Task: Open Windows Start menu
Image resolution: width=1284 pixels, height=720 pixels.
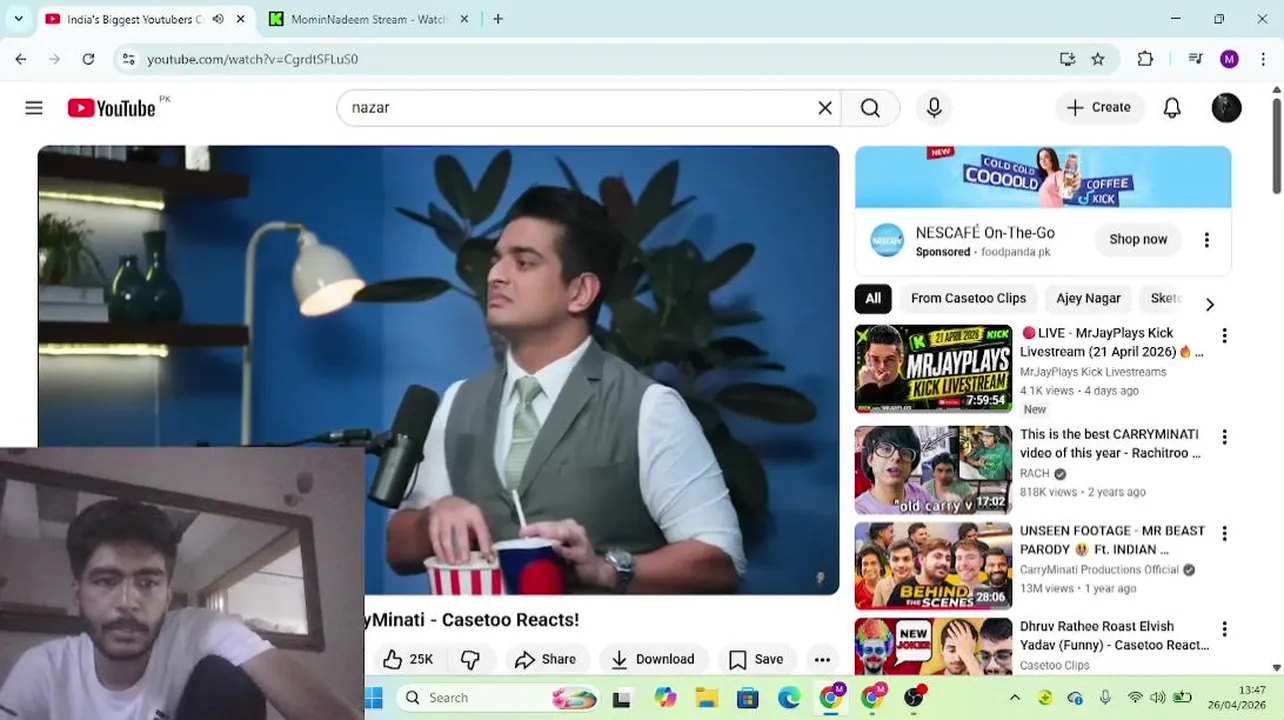Action: coord(374,697)
